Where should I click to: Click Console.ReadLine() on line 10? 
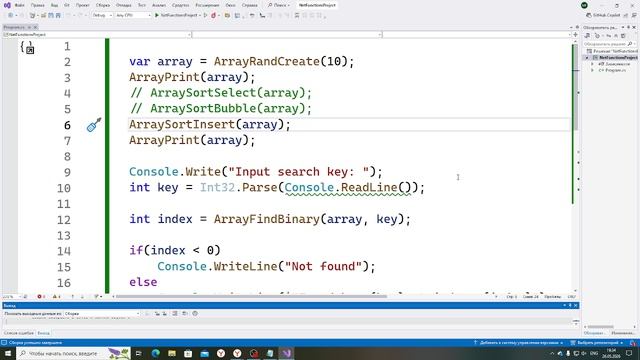pyautogui.click(x=348, y=188)
